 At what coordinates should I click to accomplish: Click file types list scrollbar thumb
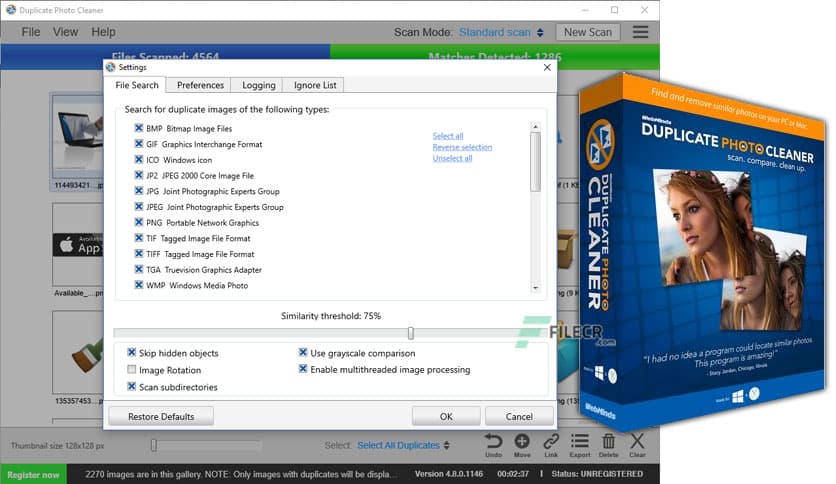click(x=535, y=162)
